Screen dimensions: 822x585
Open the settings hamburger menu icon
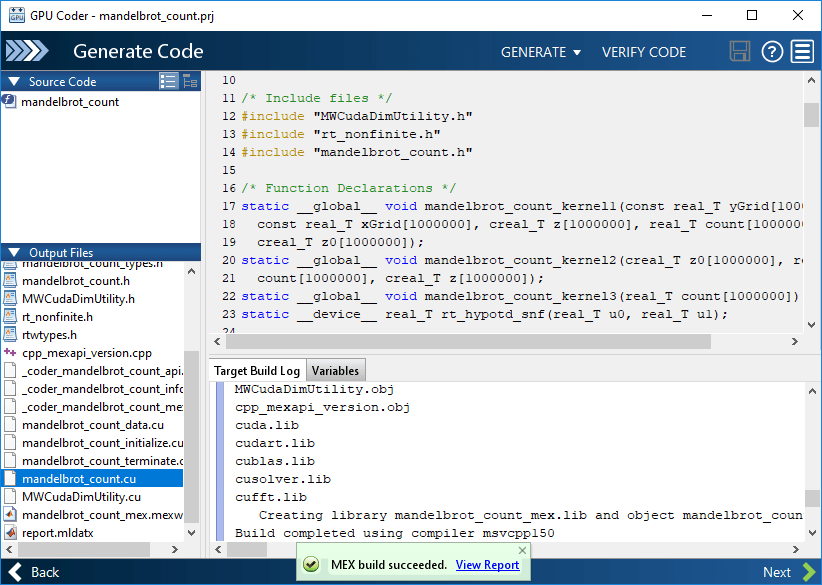click(x=802, y=51)
